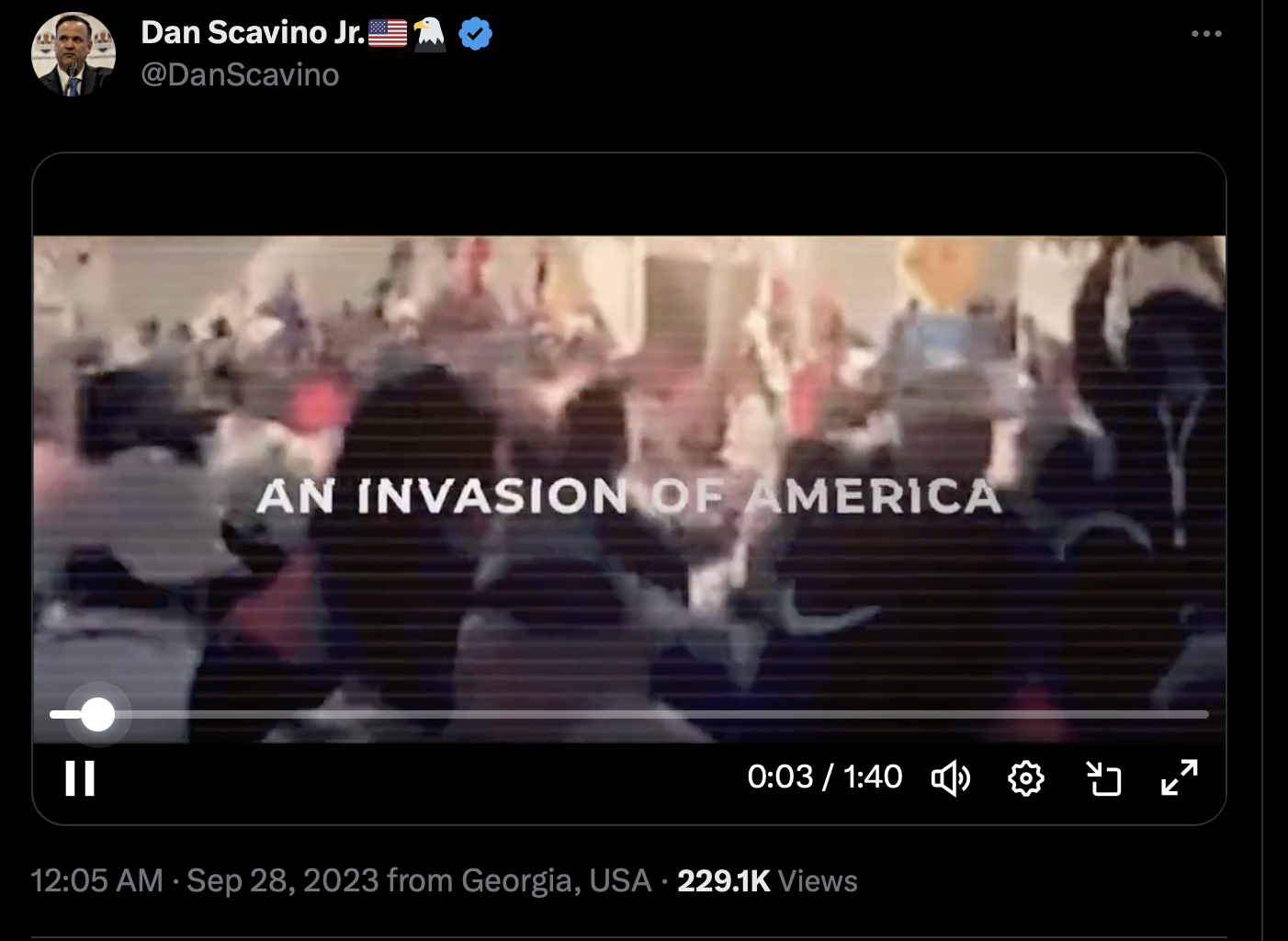The image size is (1288, 941).
Task: Mute the video with the speaker icon
Action: pos(951,778)
